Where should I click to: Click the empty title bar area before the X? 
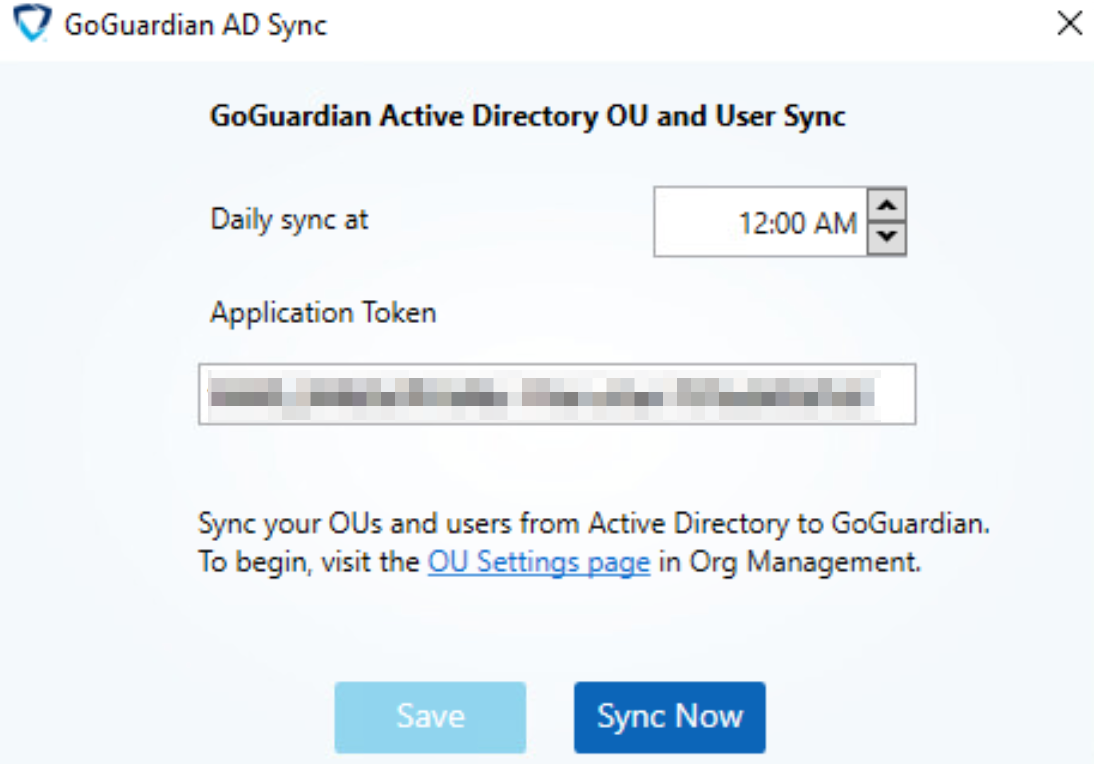coord(691,26)
